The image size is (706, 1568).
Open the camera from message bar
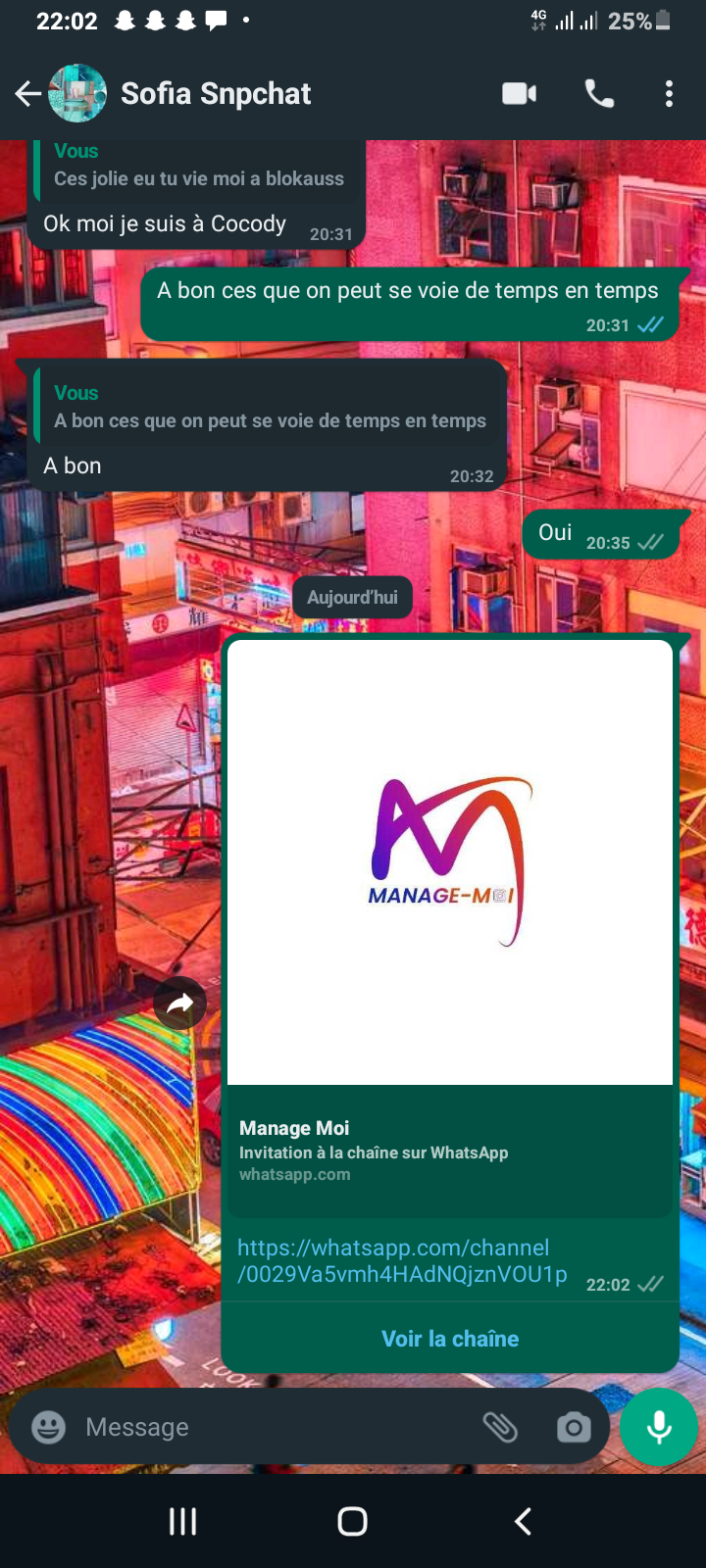coord(574,1427)
